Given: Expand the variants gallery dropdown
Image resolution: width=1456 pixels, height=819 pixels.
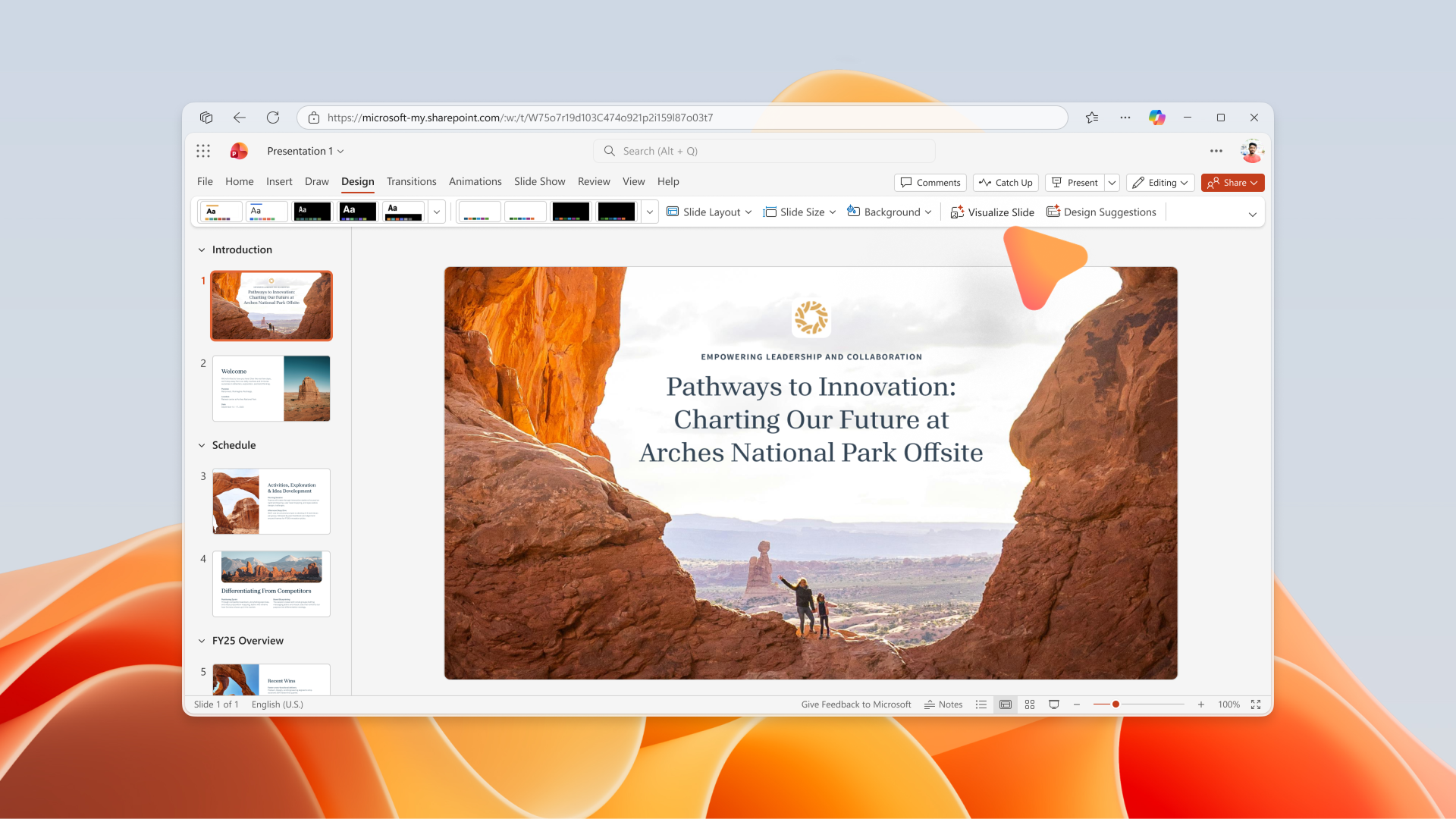Looking at the screenshot, I should [x=650, y=212].
